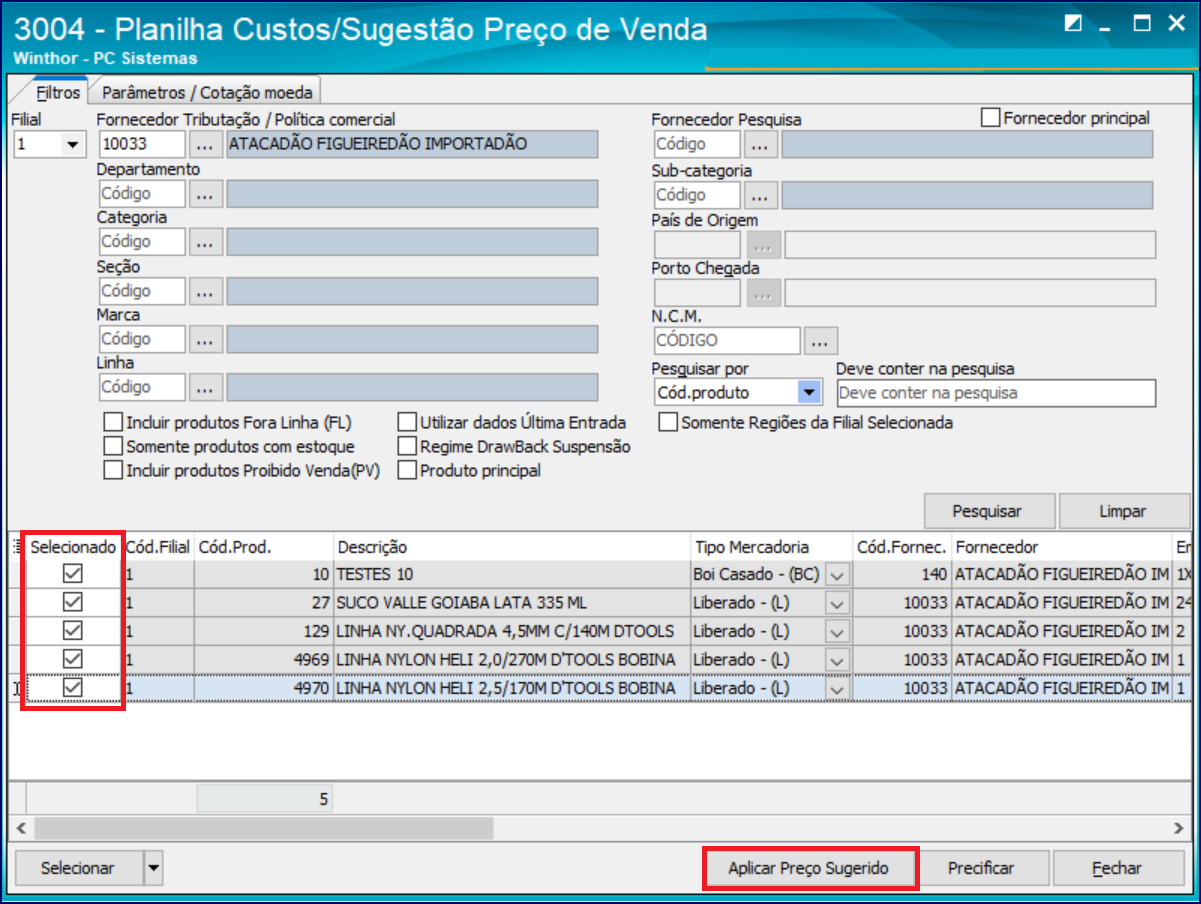Screen dimensions: 1201x904
Task: Open the Seção lookup ellipsis button
Action: point(205,291)
